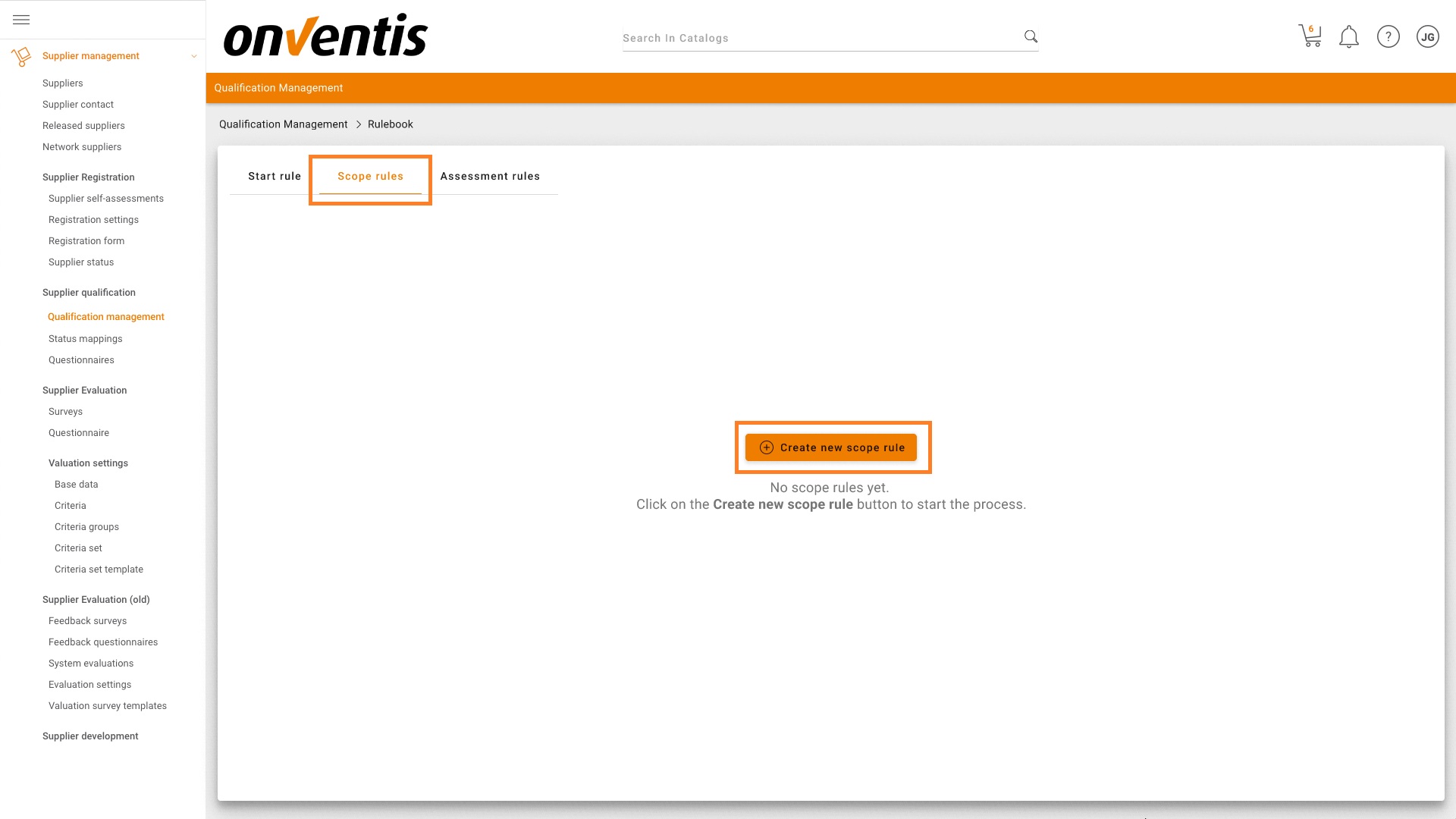
Task: Switch to the Start rule tab
Action: pyautogui.click(x=275, y=176)
